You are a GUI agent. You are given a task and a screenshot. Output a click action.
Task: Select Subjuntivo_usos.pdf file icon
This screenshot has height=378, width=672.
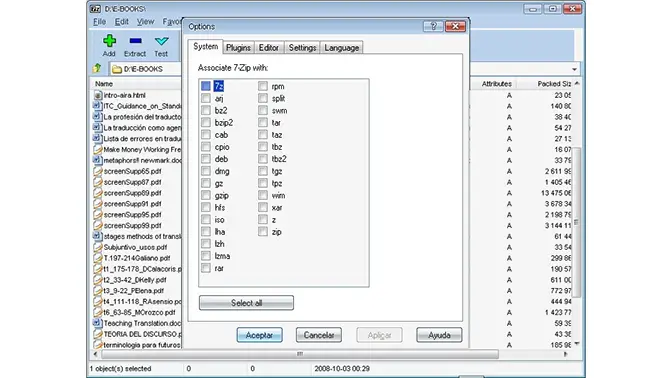click(98, 247)
